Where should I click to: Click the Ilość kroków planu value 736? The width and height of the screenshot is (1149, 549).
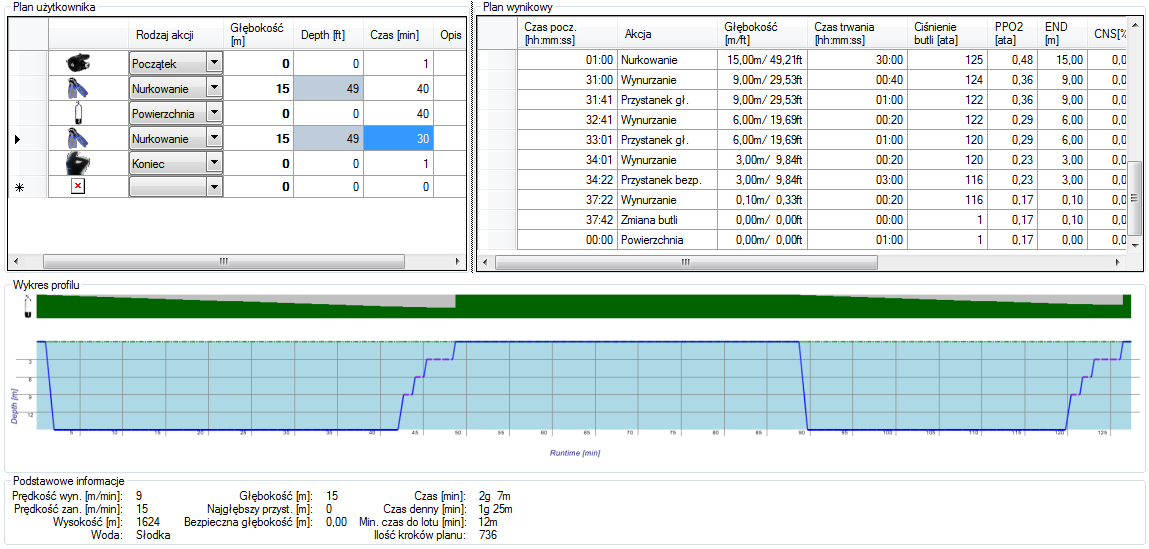[x=487, y=535]
